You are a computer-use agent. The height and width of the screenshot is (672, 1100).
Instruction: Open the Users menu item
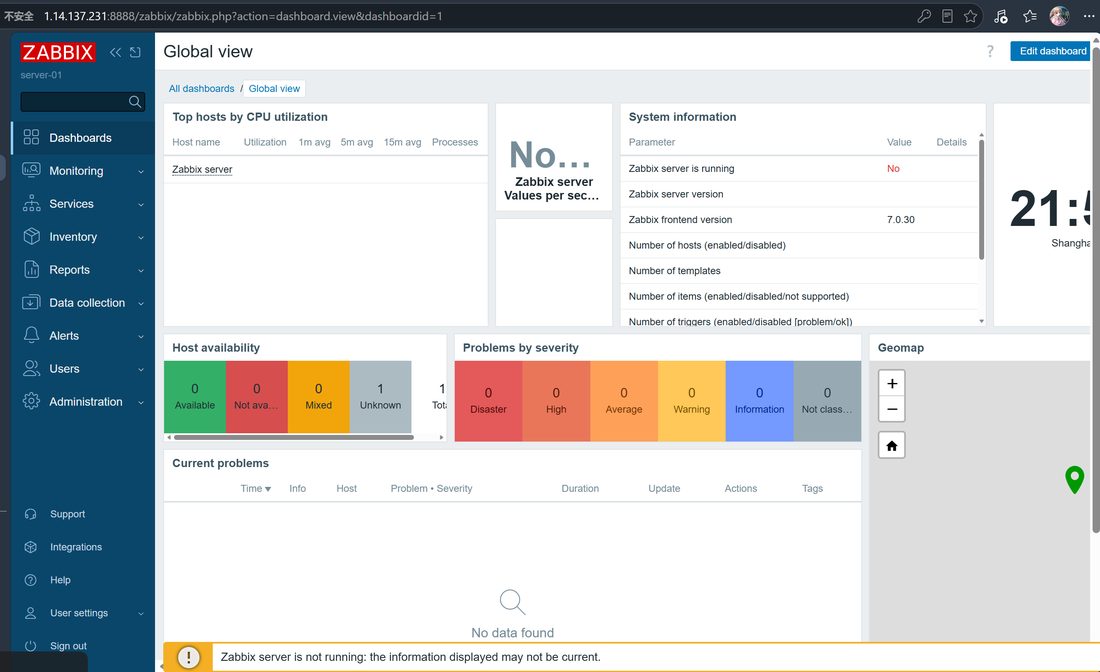[x=83, y=368]
